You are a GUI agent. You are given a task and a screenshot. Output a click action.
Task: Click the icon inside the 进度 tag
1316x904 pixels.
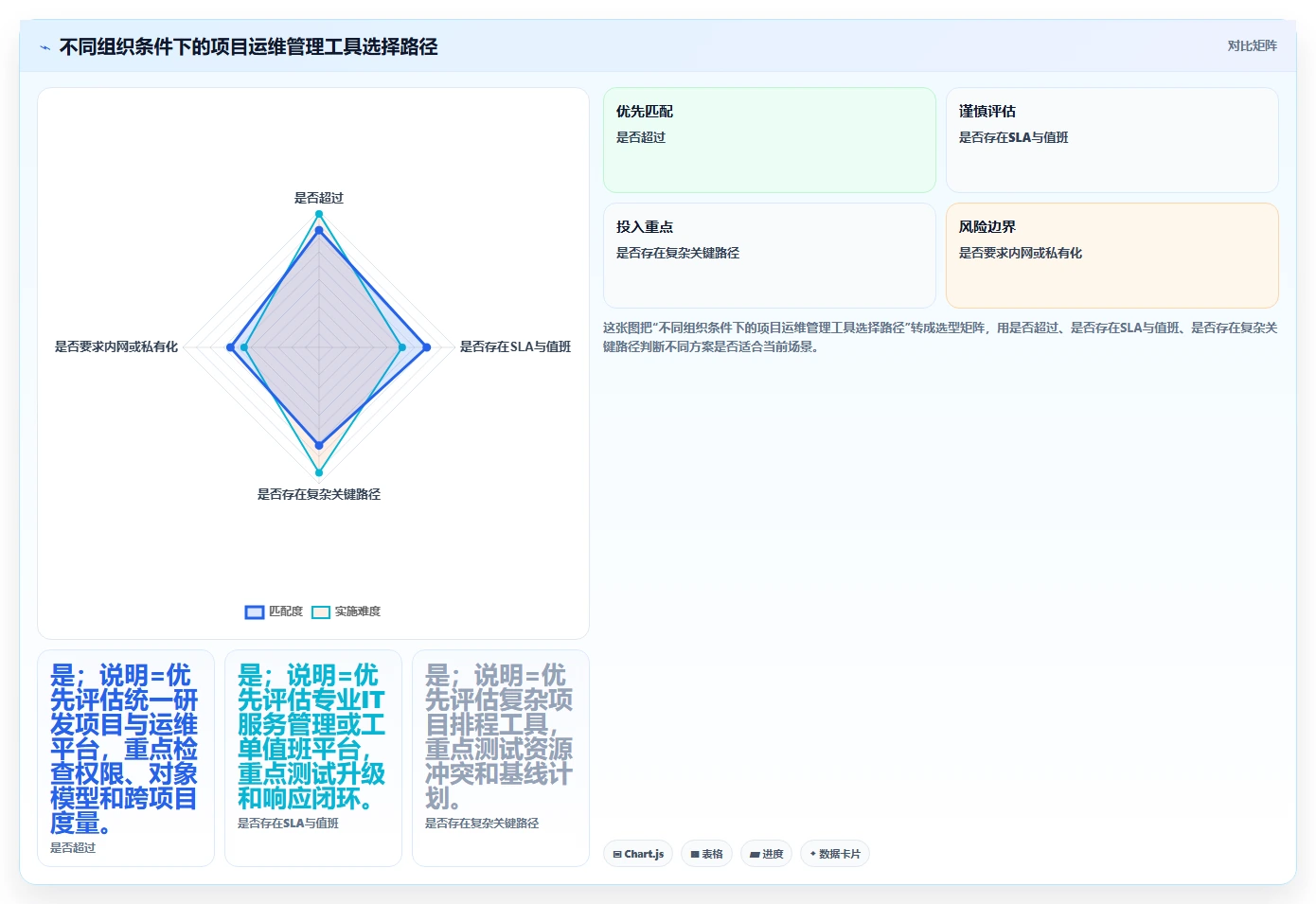(755, 854)
